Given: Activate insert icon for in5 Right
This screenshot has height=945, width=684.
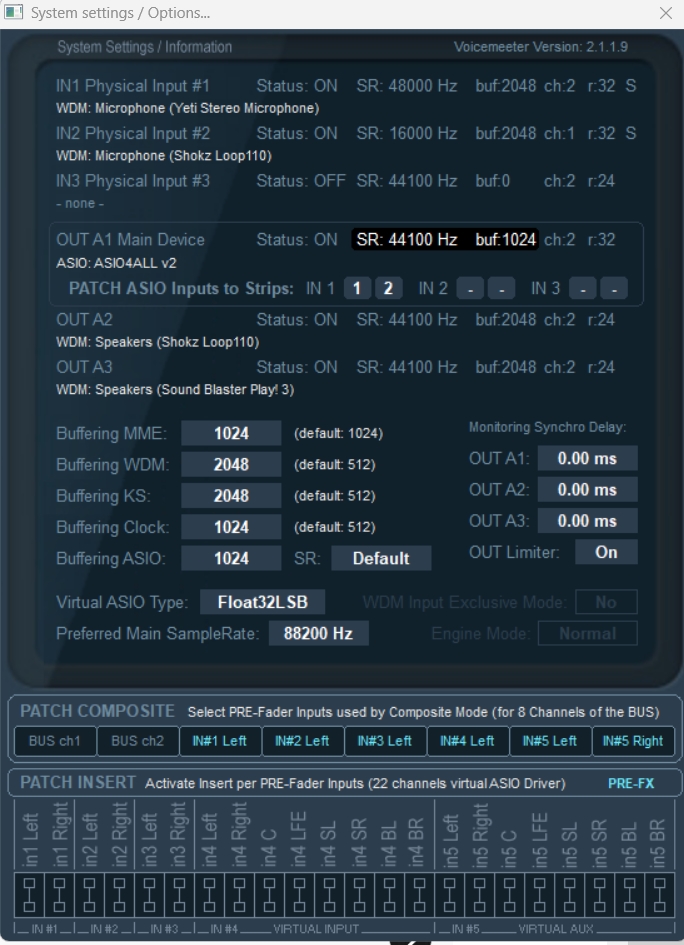Looking at the screenshot, I should pyautogui.click(x=480, y=894).
